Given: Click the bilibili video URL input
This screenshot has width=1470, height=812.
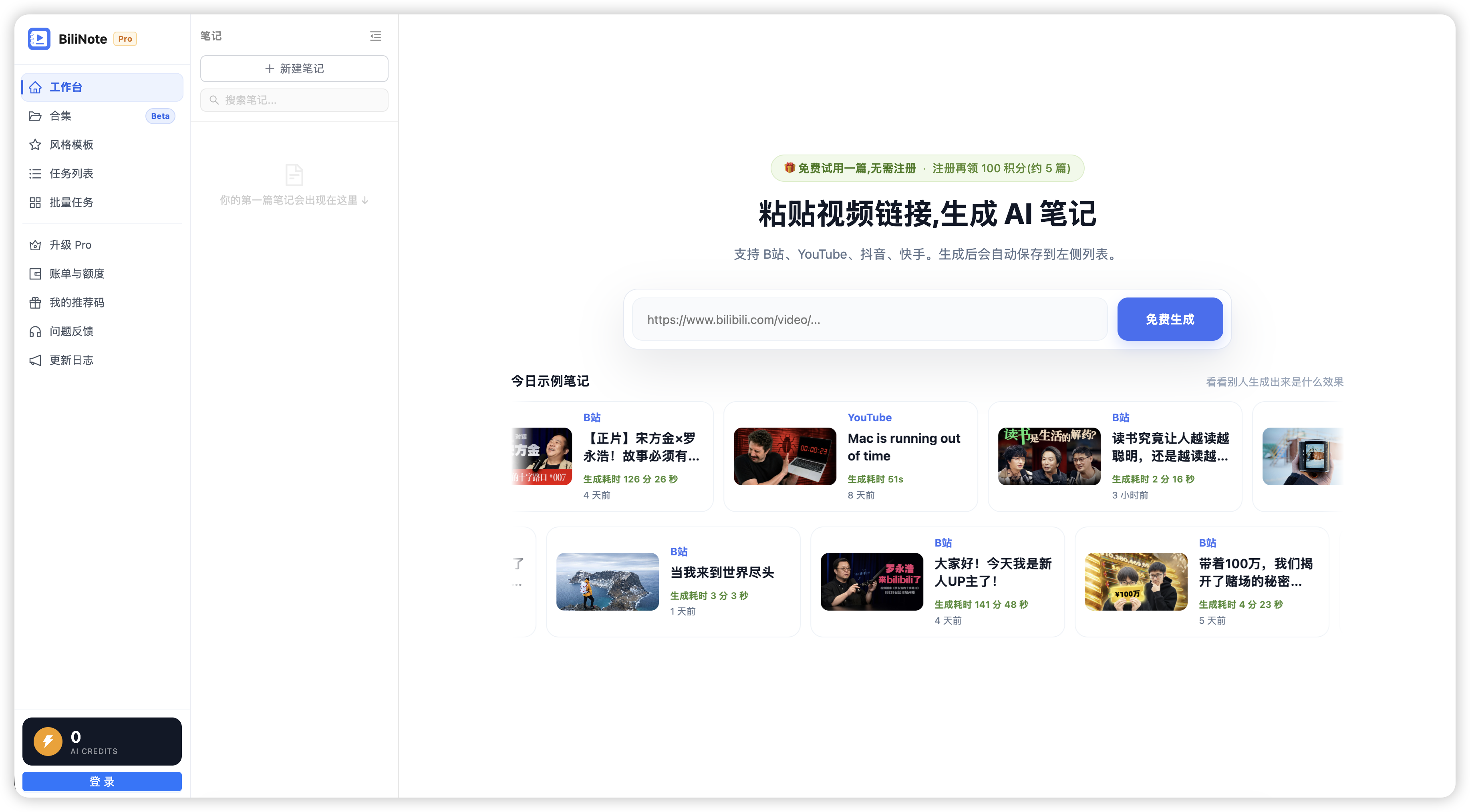Looking at the screenshot, I should tap(870, 319).
